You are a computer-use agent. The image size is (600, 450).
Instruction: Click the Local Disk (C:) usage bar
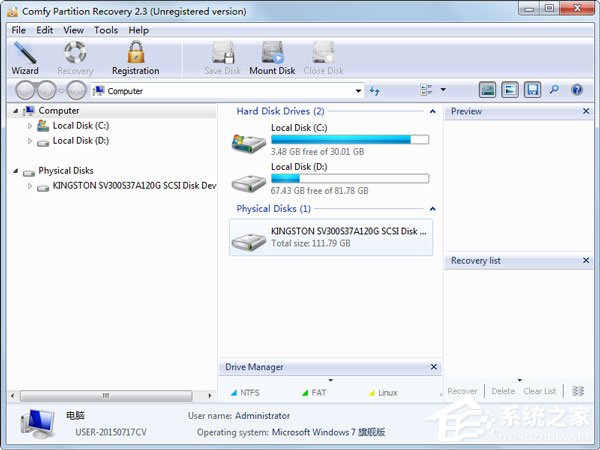point(350,140)
